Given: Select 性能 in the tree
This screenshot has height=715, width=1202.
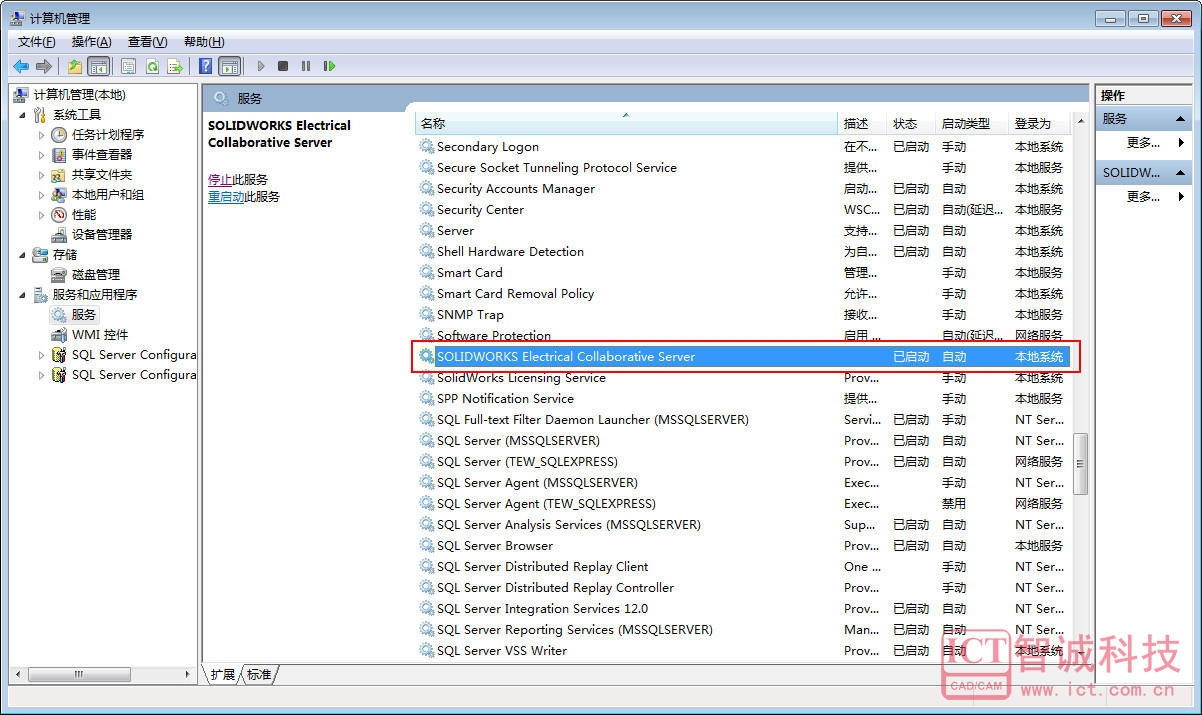Looking at the screenshot, I should tap(84, 214).
